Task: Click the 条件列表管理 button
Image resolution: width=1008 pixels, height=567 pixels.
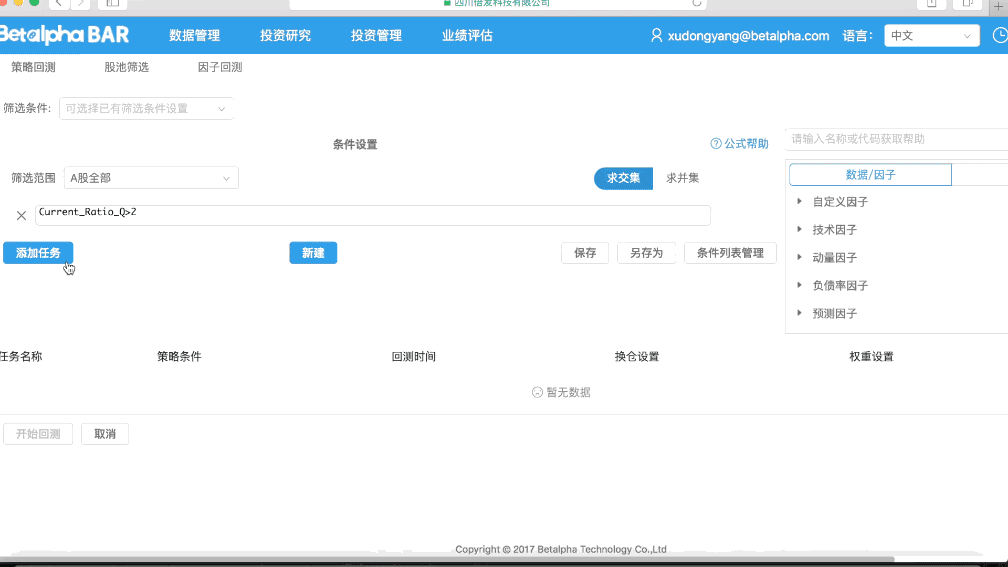Action: pos(730,253)
